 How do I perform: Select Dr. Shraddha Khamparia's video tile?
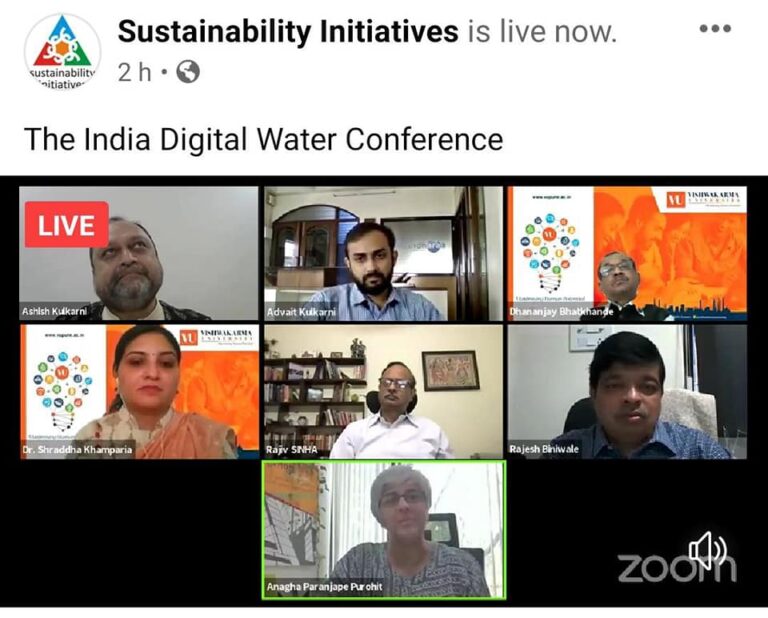coord(139,392)
